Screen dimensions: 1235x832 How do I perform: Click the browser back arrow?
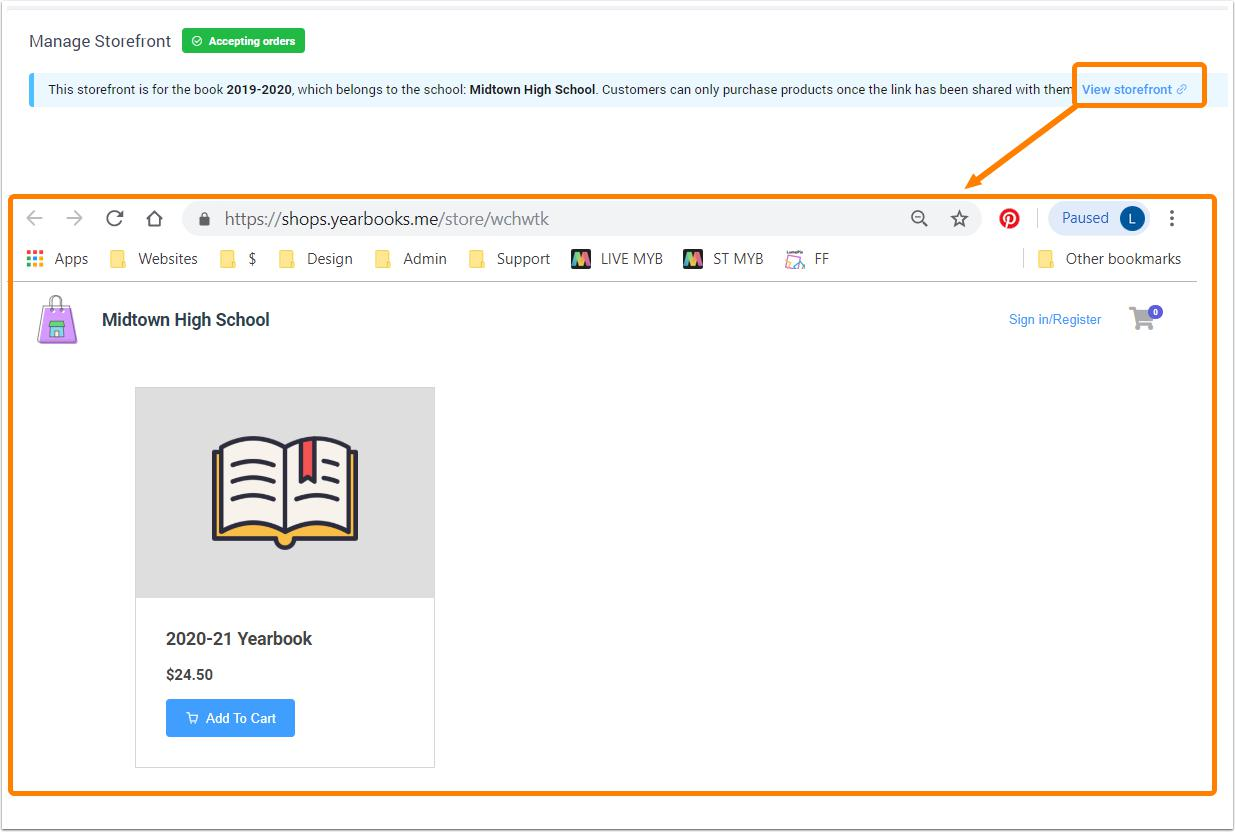35,219
